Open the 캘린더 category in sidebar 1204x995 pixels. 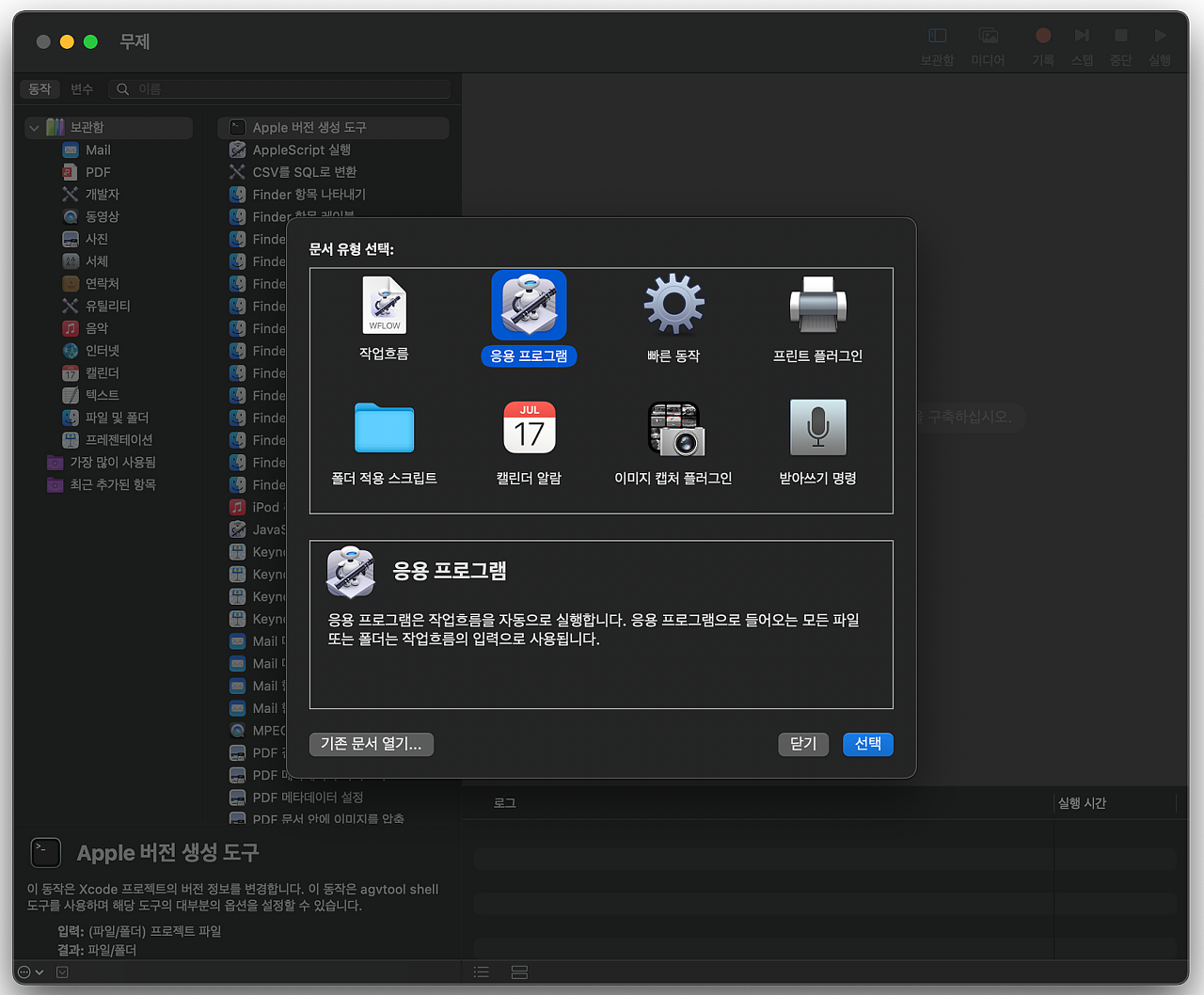click(102, 372)
